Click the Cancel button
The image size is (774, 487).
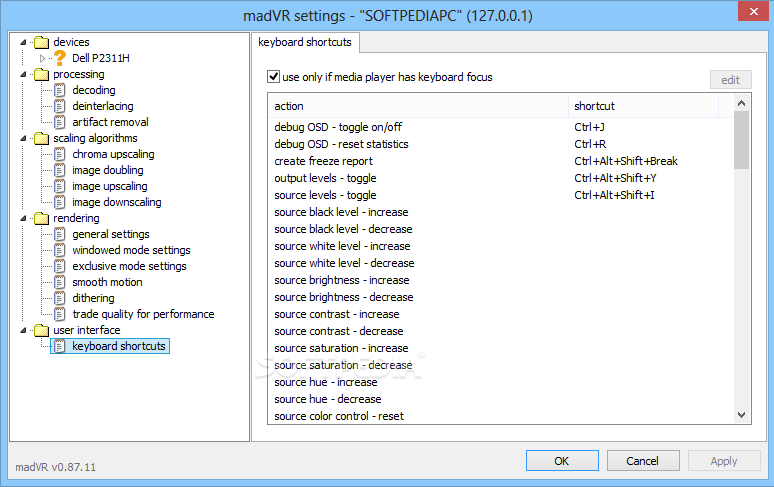pos(643,461)
